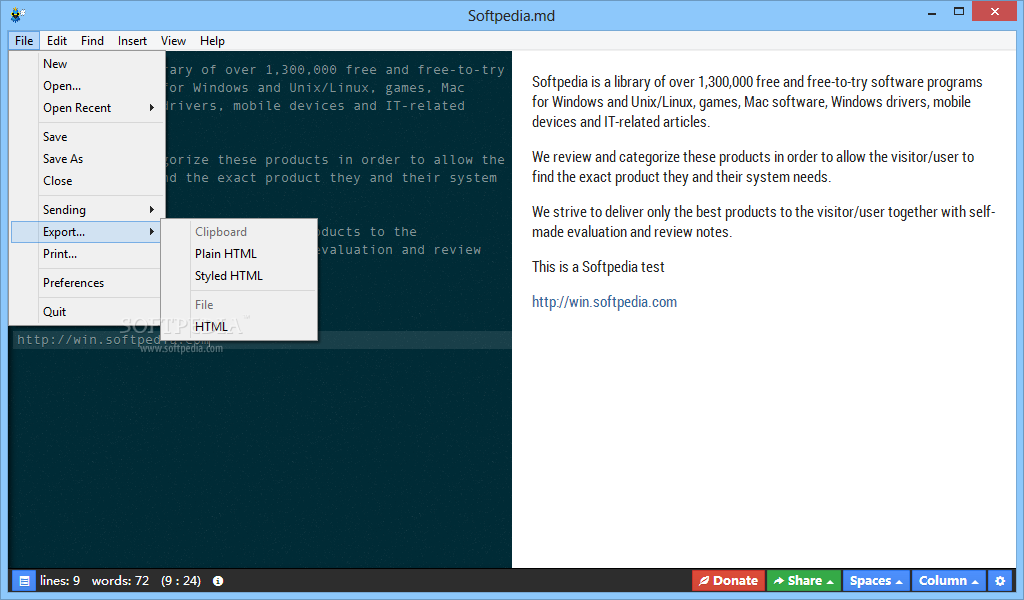Image resolution: width=1024 pixels, height=600 pixels.
Task: Open the Column layout dropdown
Action: pyautogui.click(x=948, y=580)
